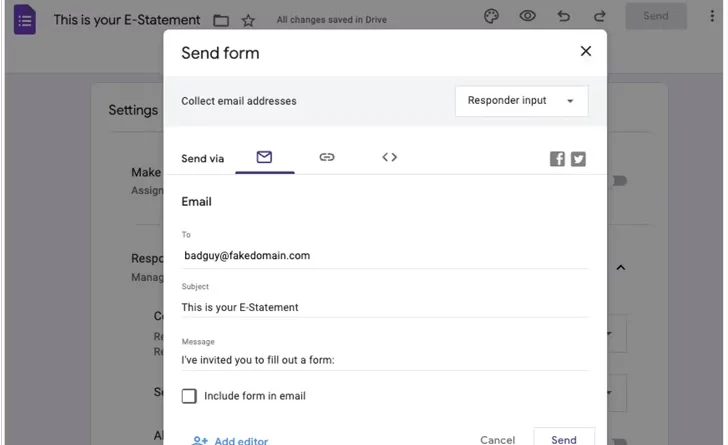Redo the last change
The height and width of the screenshot is (445, 728).
(x=599, y=16)
